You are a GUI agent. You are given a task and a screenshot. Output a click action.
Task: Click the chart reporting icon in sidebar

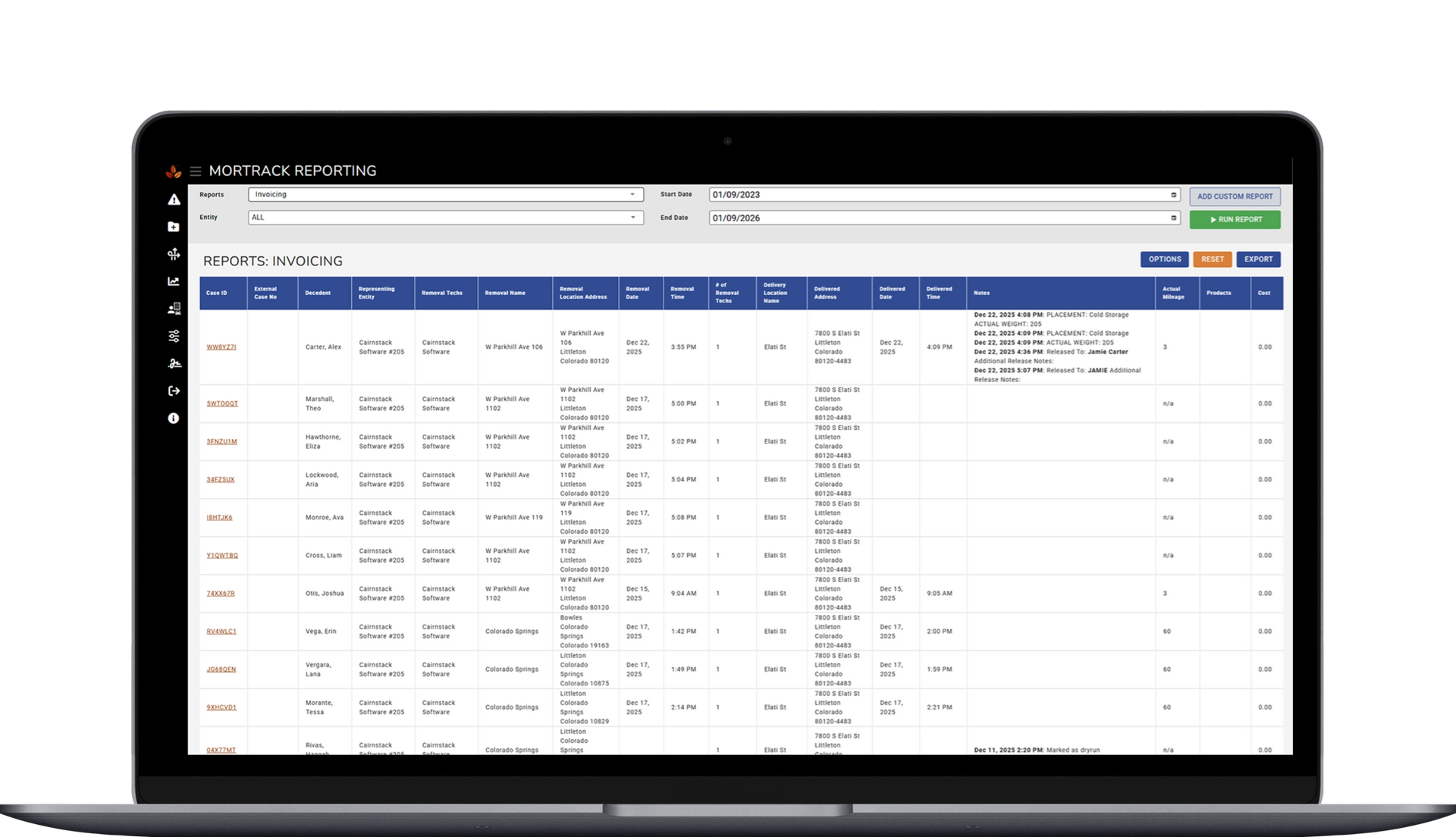click(174, 281)
